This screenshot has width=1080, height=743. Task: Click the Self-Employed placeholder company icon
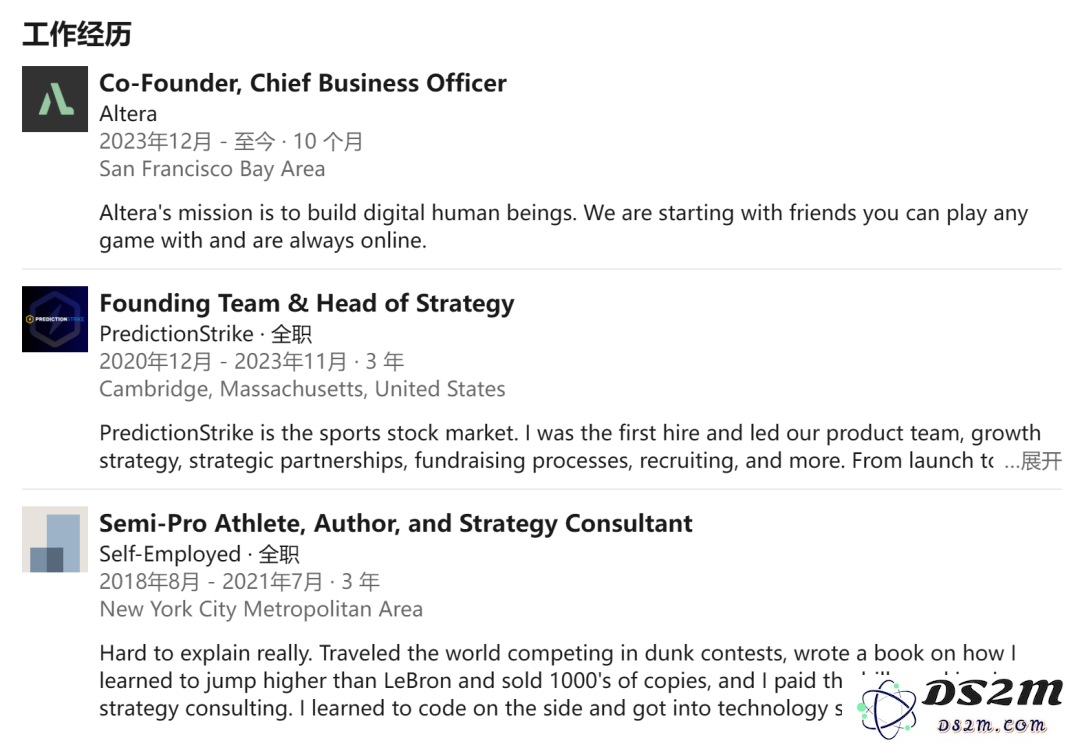(55, 540)
